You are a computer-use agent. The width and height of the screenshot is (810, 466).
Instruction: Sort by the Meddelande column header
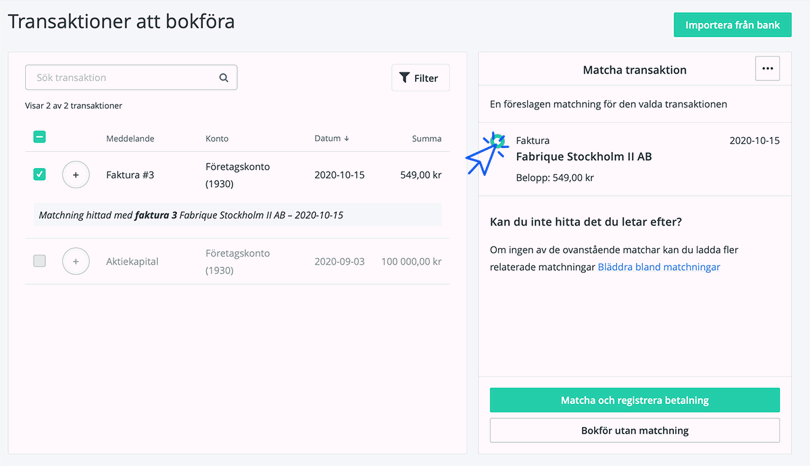tap(130, 138)
